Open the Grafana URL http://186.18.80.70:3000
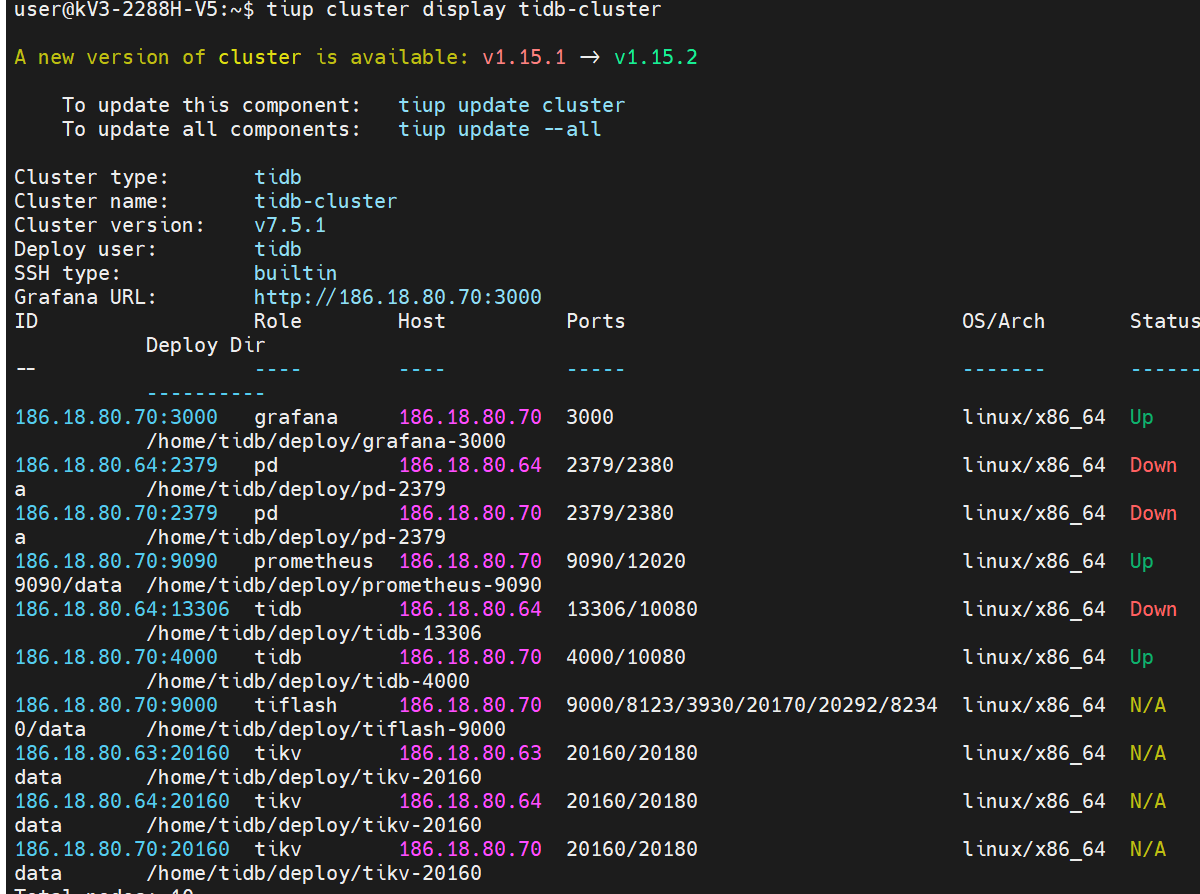Screen dimensions: 1200x894 (398, 297)
